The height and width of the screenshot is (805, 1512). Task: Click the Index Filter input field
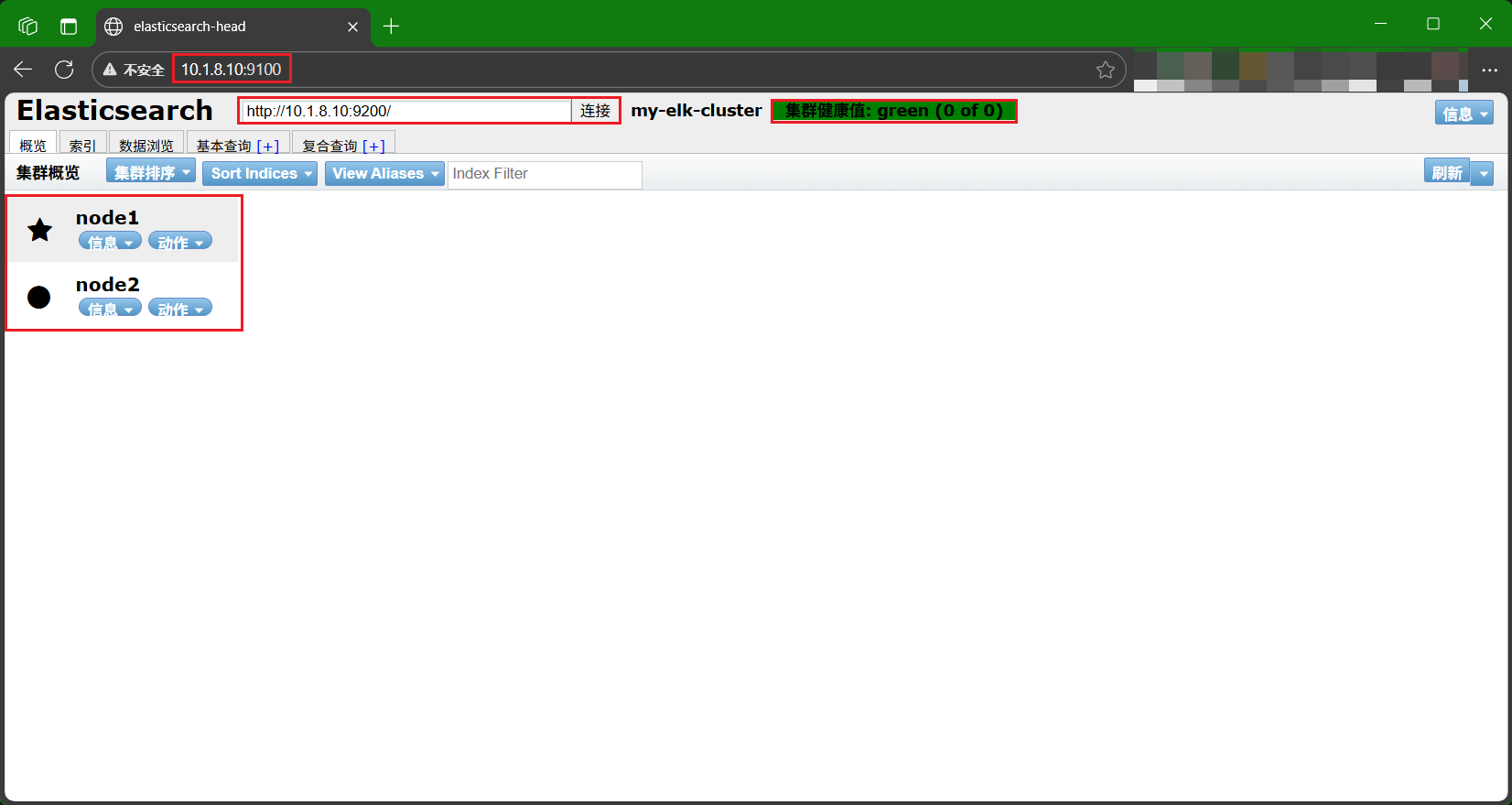click(545, 174)
